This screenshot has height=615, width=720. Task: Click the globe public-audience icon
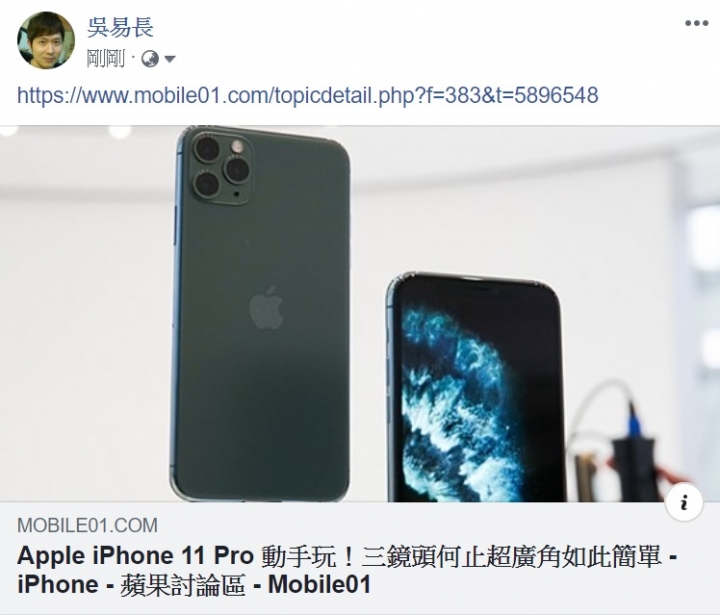coord(150,59)
